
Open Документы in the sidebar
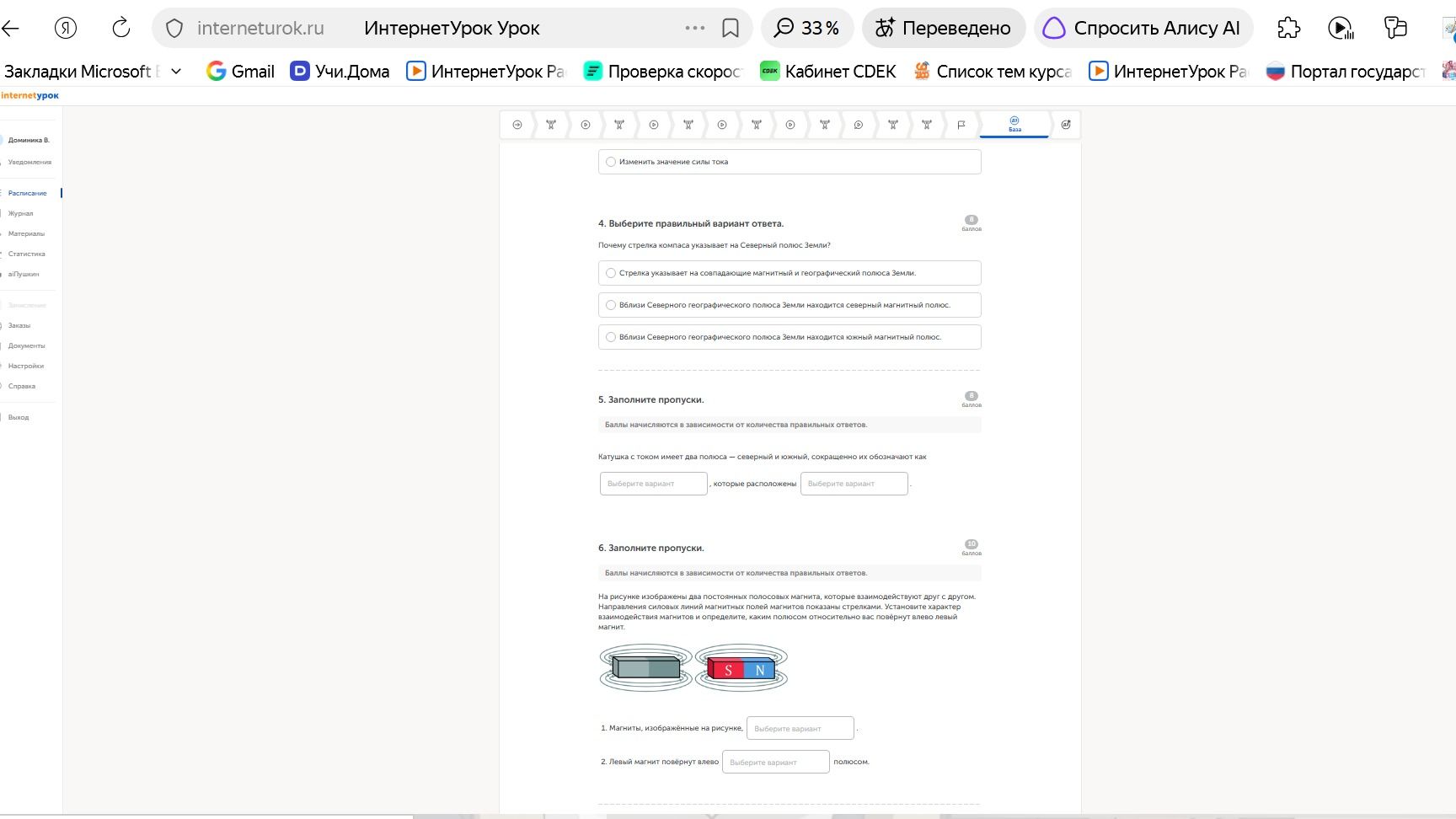pyautogui.click(x=27, y=345)
